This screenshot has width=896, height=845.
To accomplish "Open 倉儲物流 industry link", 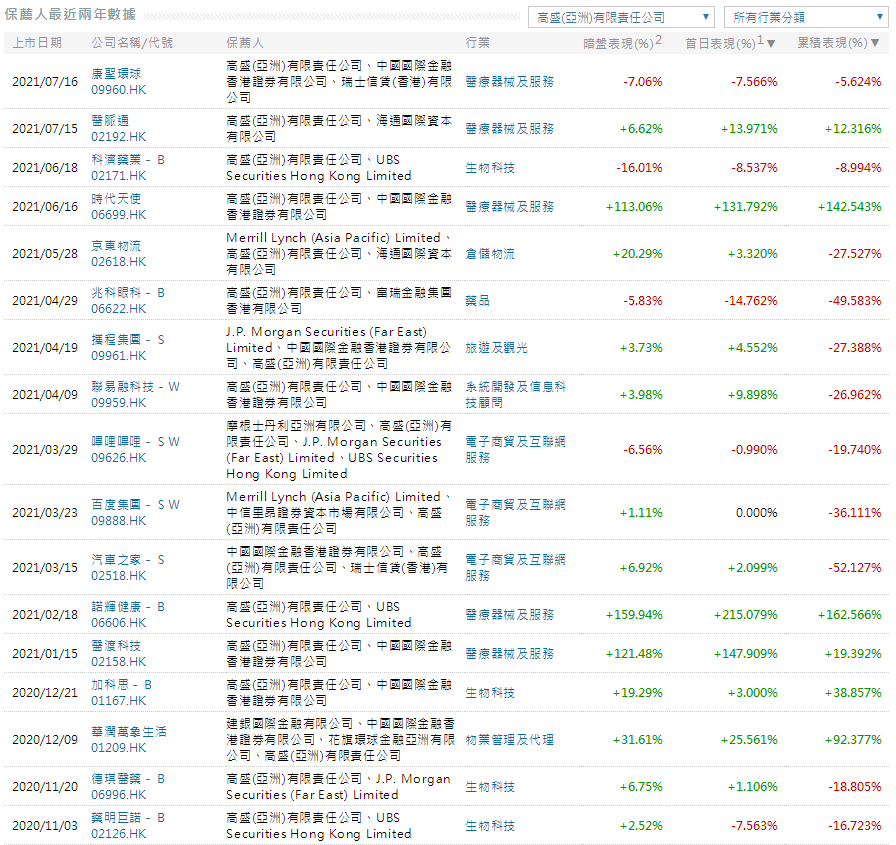I will point(490,254).
